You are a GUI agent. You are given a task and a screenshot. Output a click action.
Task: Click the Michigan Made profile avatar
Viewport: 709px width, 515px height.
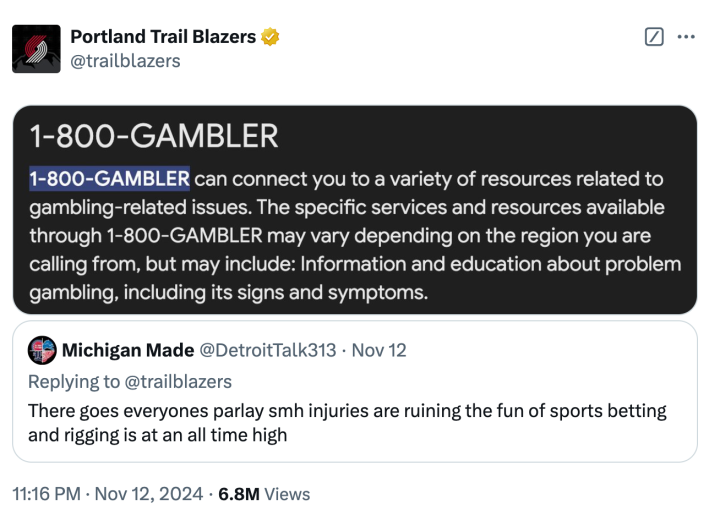[x=41, y=351]
